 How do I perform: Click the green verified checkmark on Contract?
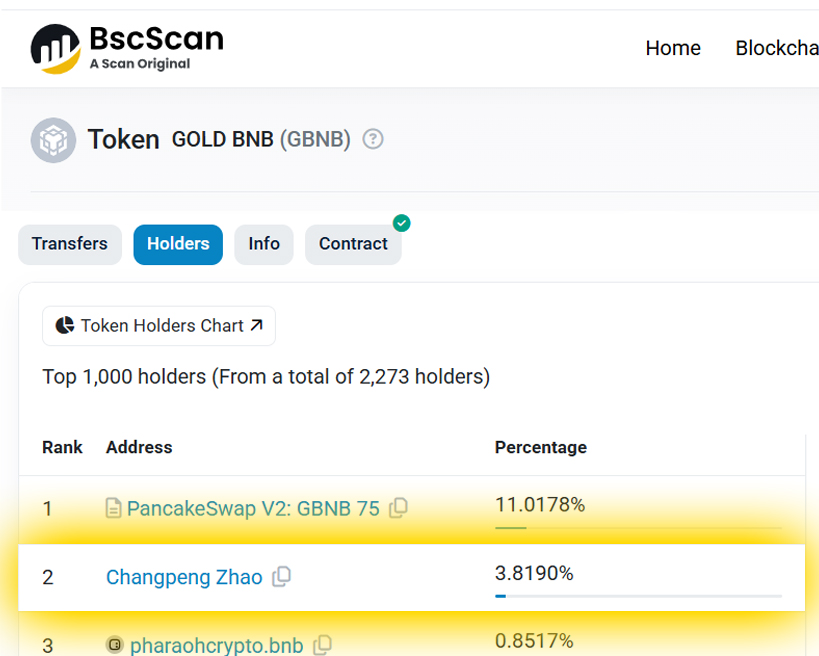point(401,223)
